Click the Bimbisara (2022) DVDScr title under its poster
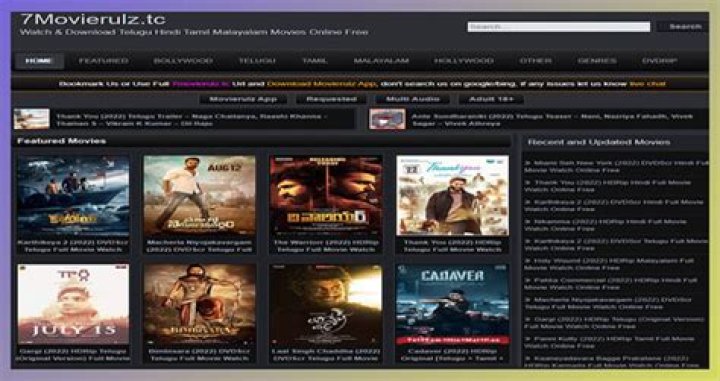 [199, 355]
